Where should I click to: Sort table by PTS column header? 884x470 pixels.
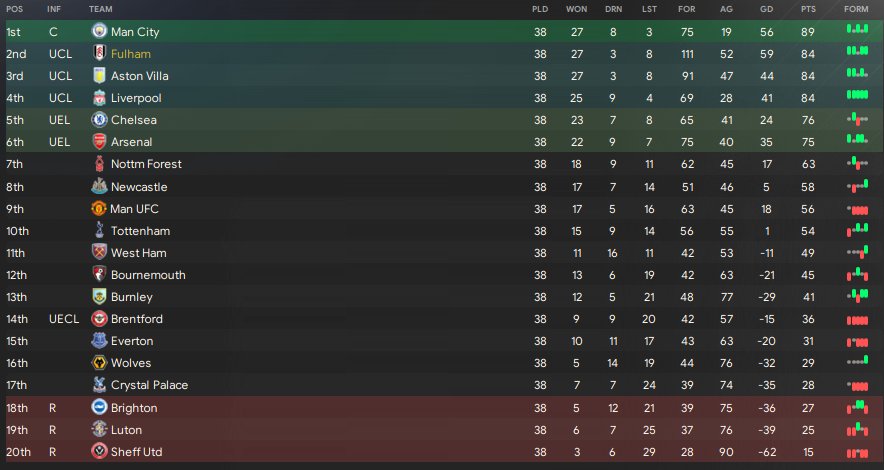click(809, 9)
